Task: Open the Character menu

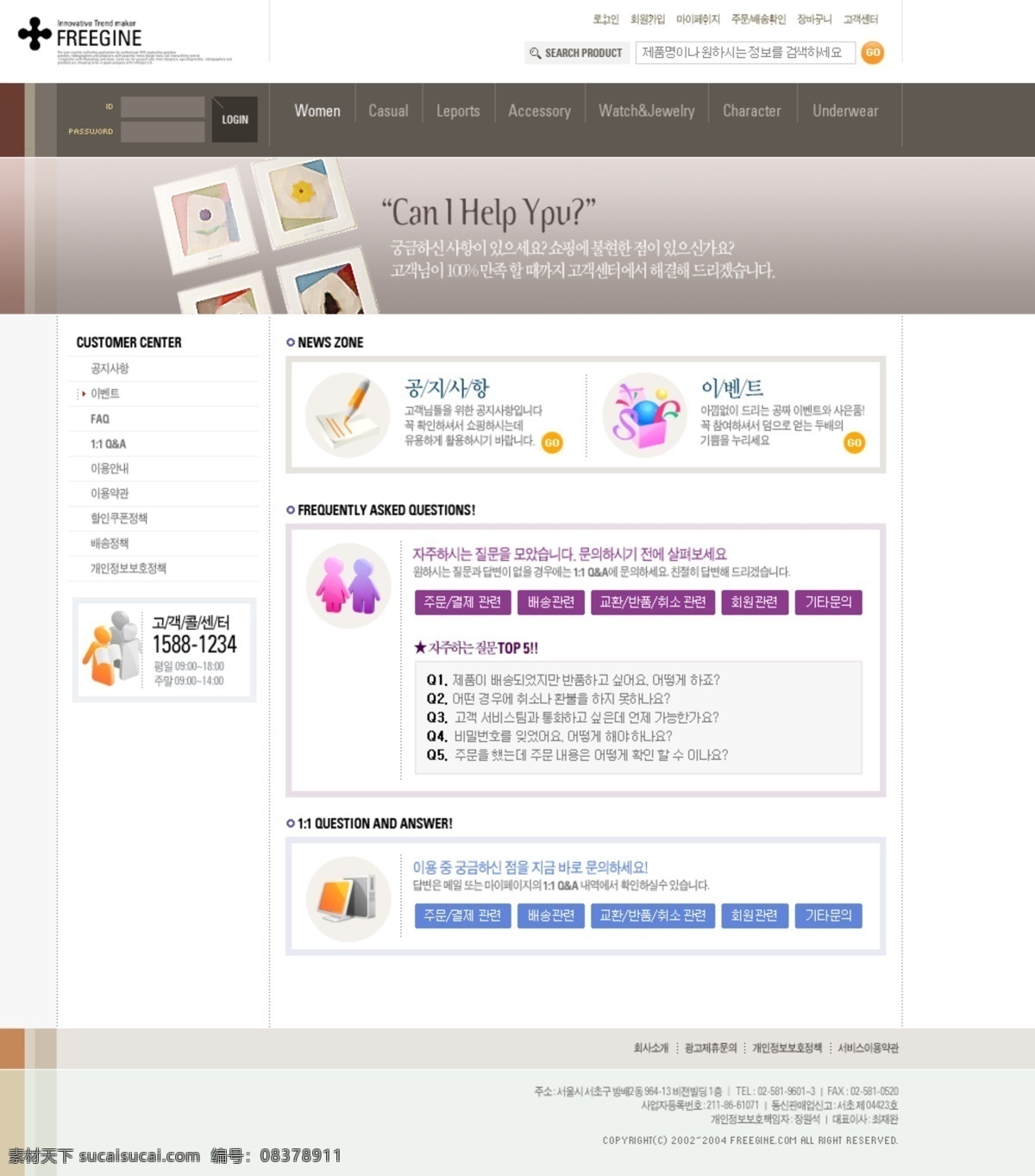Action: coord(751,111)
